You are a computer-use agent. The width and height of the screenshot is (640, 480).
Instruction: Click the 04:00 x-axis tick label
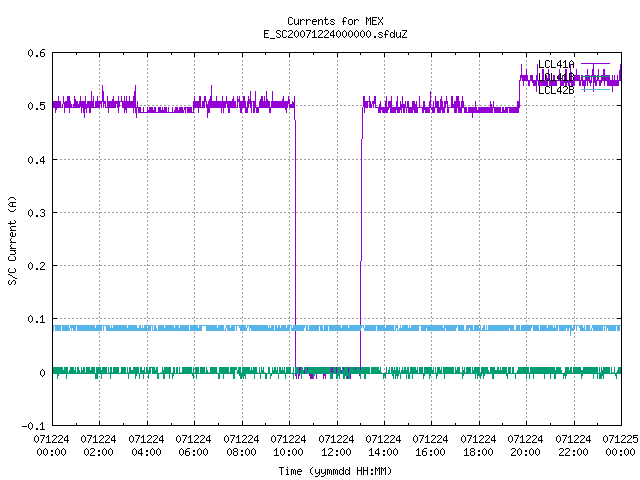tap(146, 452)
